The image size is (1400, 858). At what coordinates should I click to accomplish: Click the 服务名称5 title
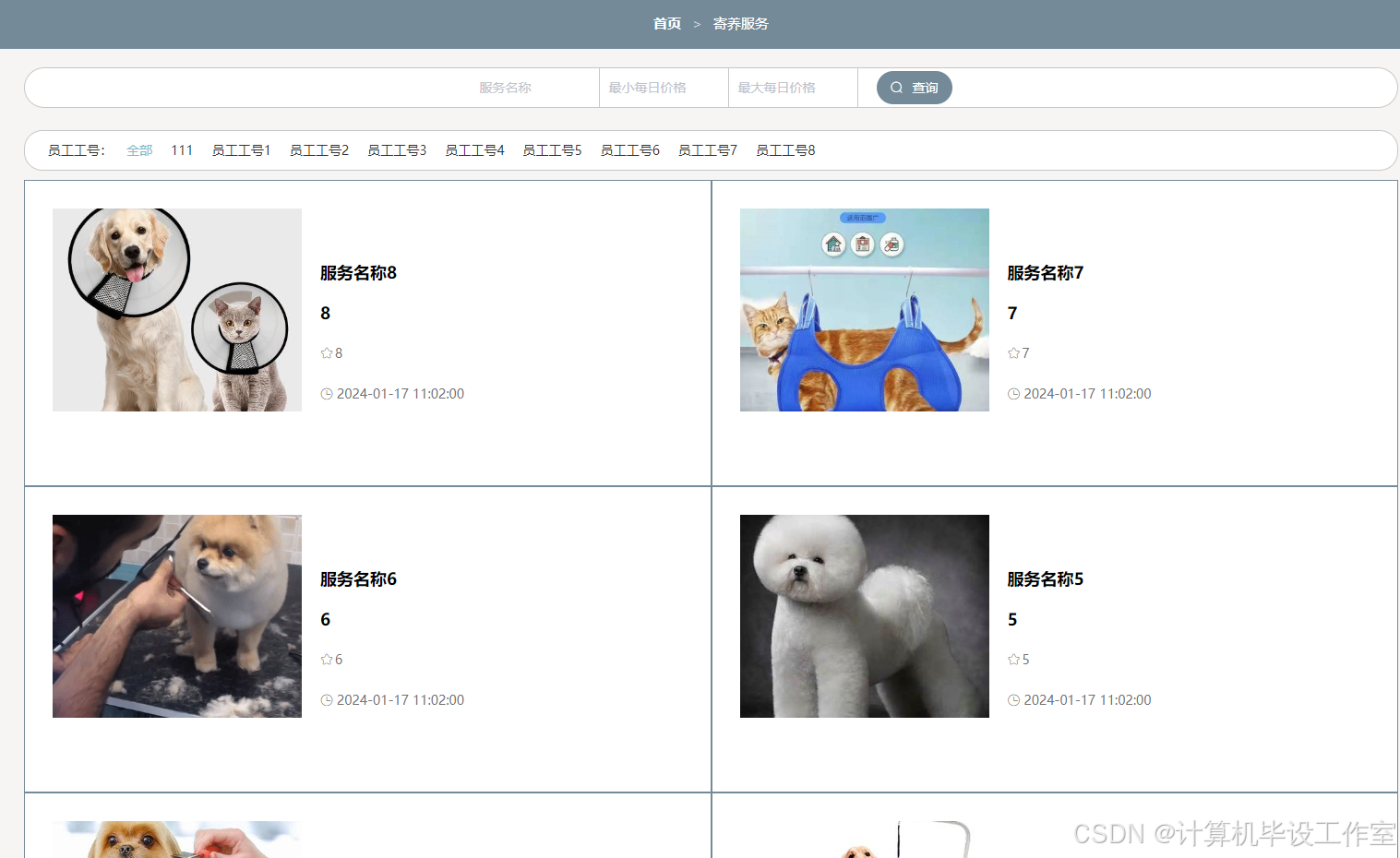tap(1046, 579)
